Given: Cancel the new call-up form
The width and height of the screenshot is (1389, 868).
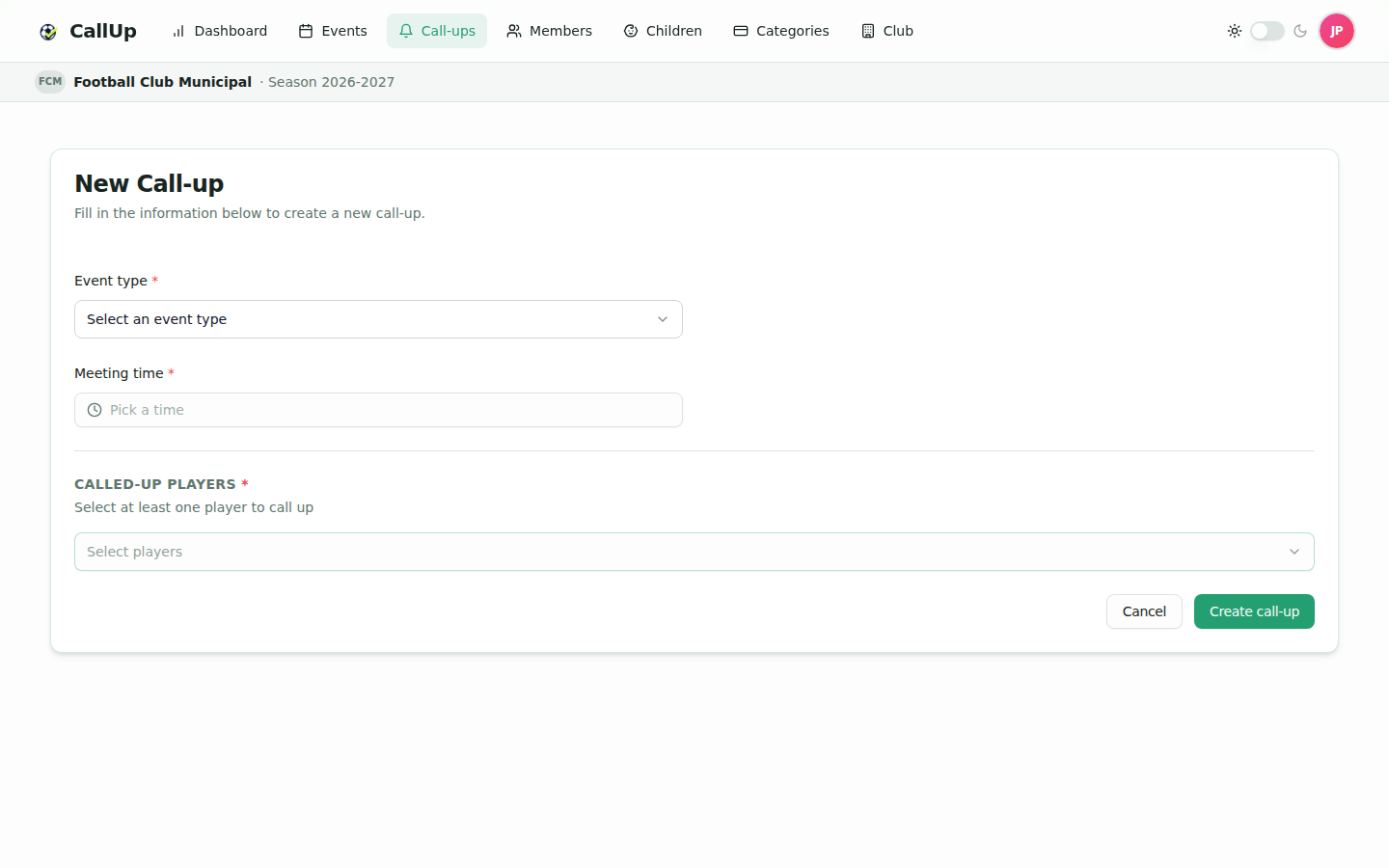Looking at the screenshot, I should 1144,611.
